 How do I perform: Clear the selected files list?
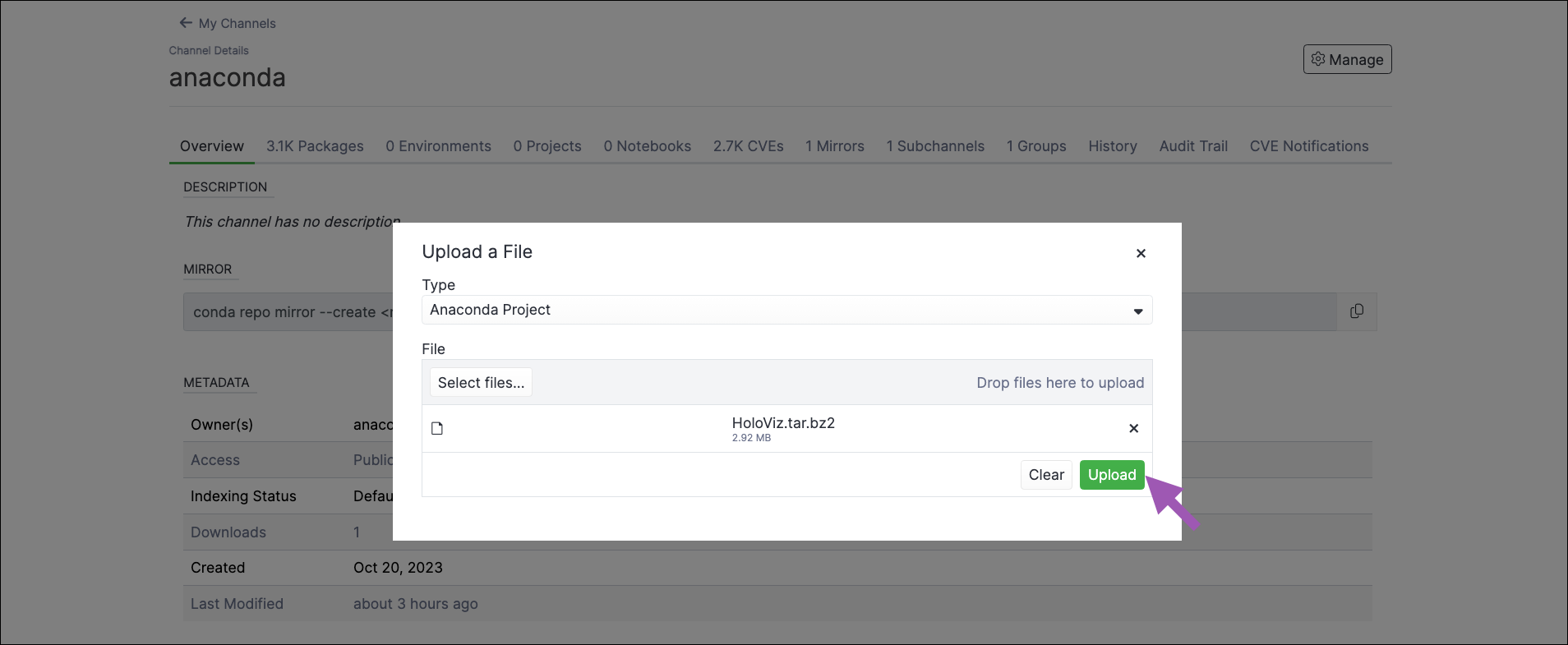tap(1046, 475)
